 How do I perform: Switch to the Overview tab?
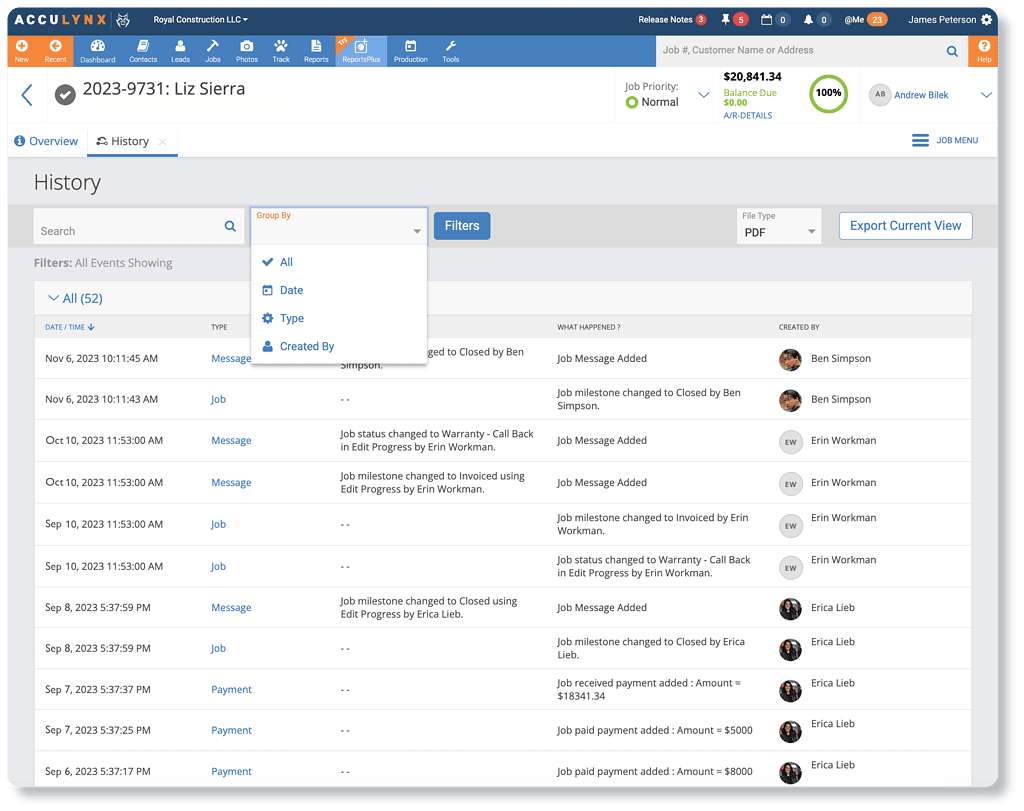(x=46, y=141)
